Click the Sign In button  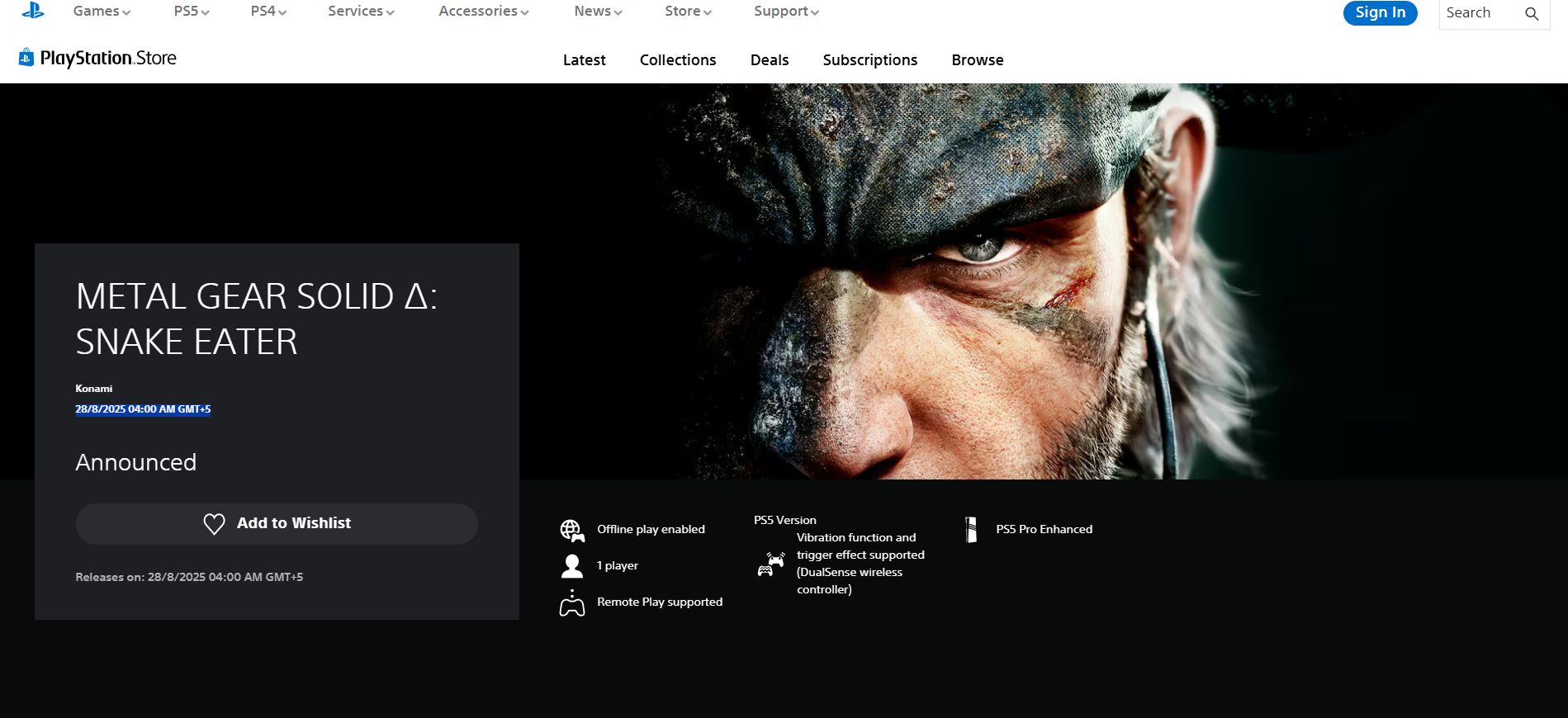pos(1380,12)
